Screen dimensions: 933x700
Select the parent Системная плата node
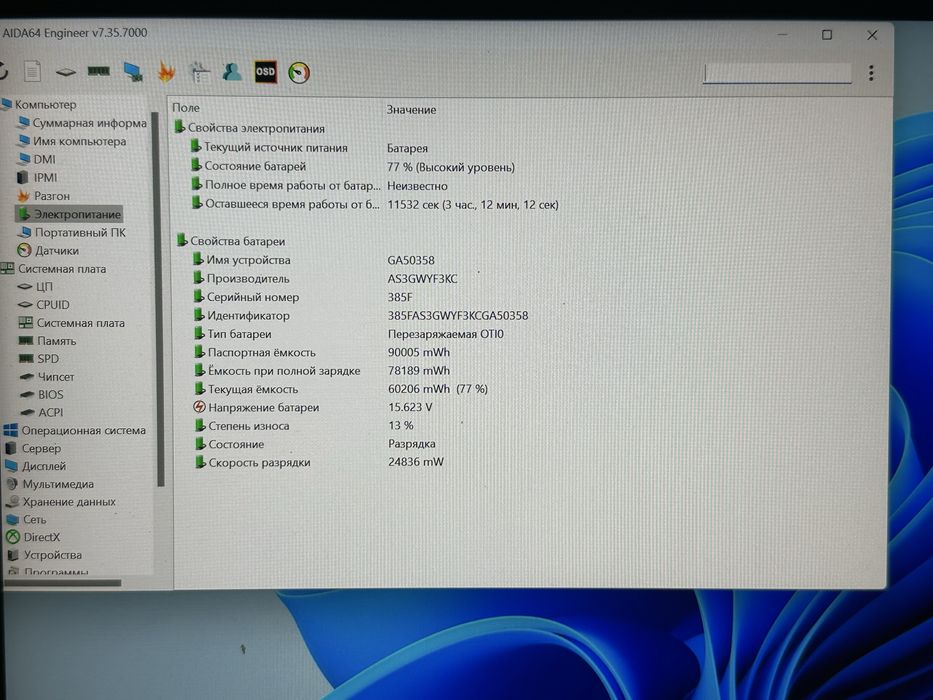point(54,268)
